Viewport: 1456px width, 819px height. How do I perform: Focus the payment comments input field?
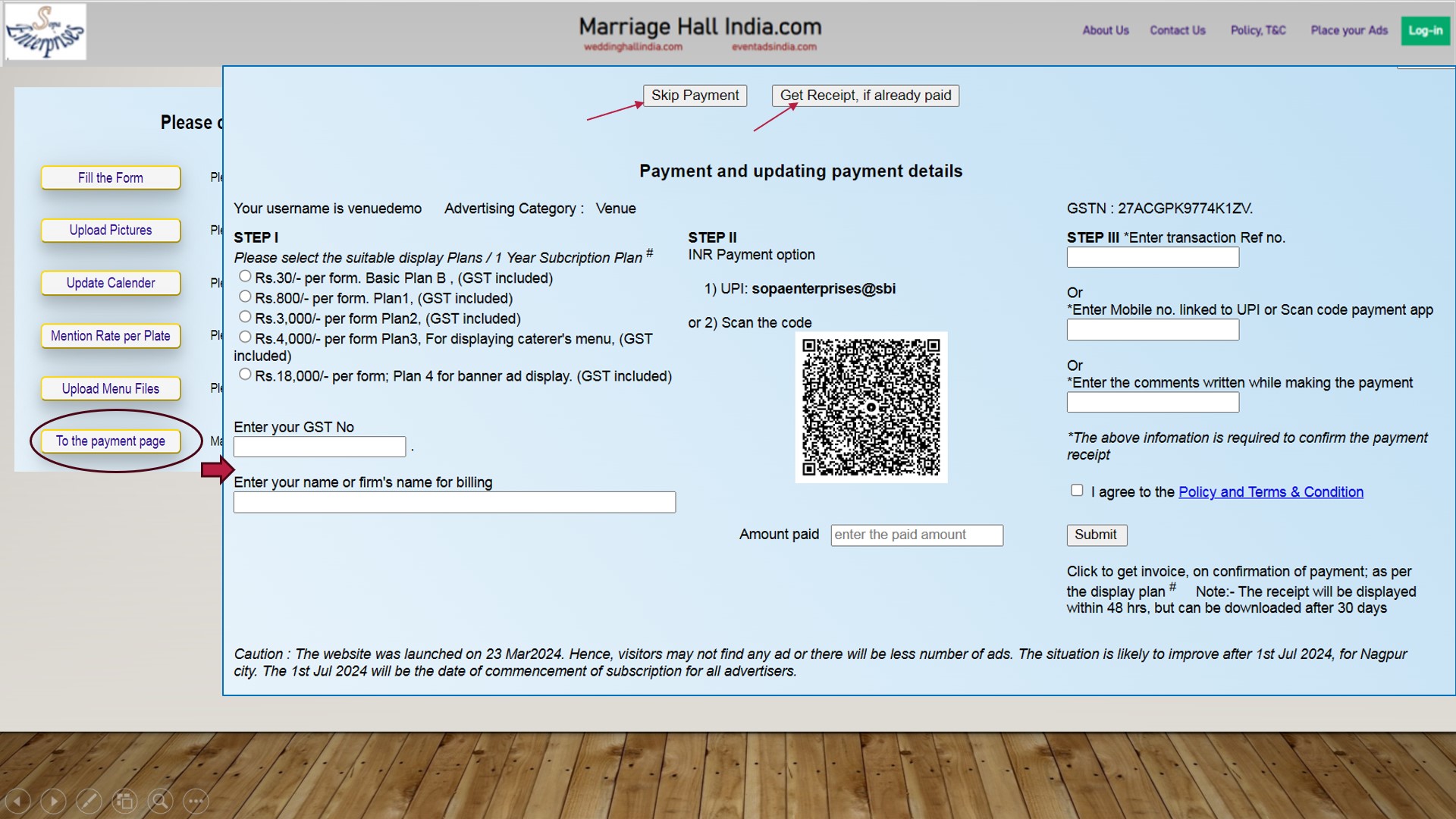click(1153, 402)
